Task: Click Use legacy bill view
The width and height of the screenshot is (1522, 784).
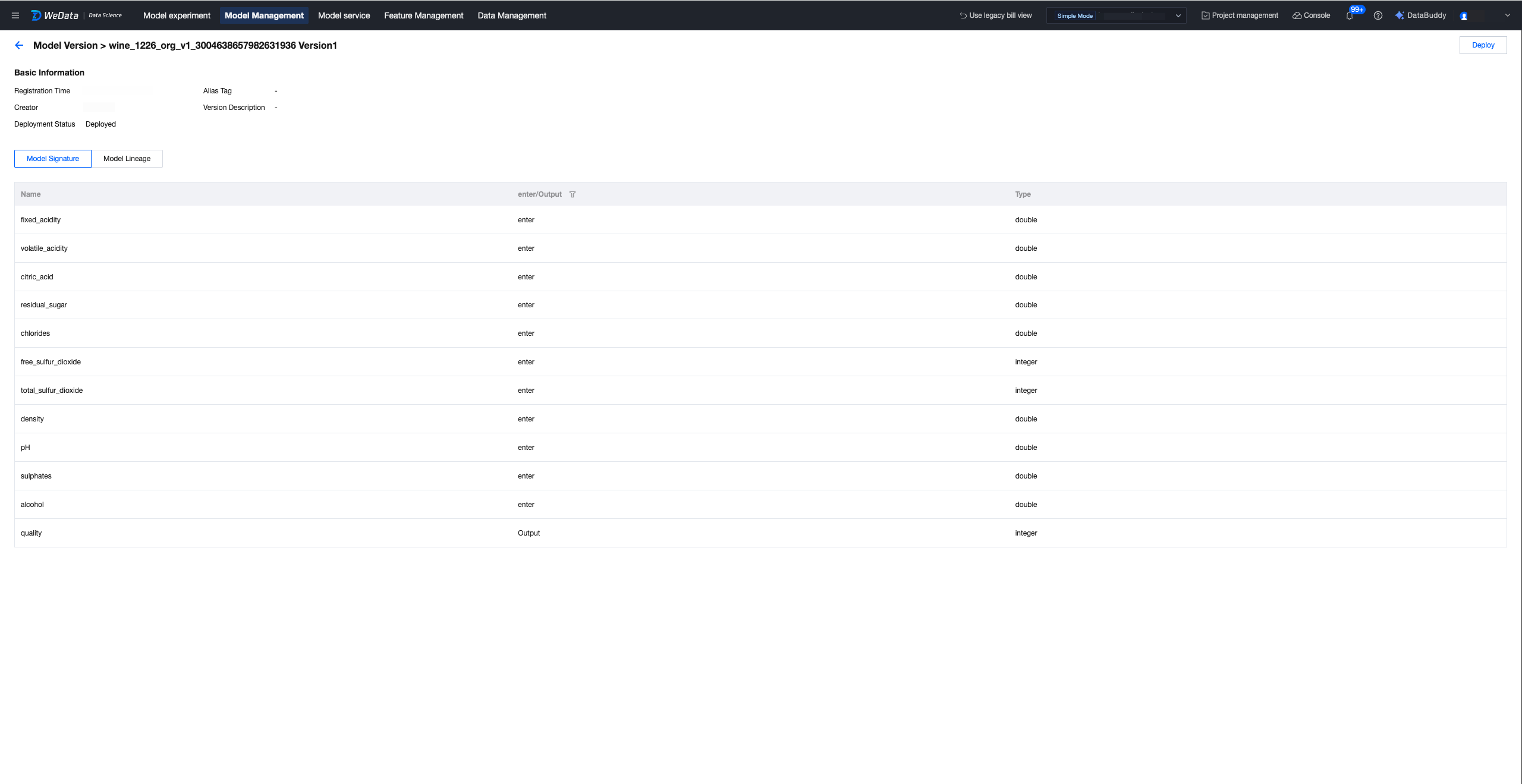Action: click(x=995, y=15)
